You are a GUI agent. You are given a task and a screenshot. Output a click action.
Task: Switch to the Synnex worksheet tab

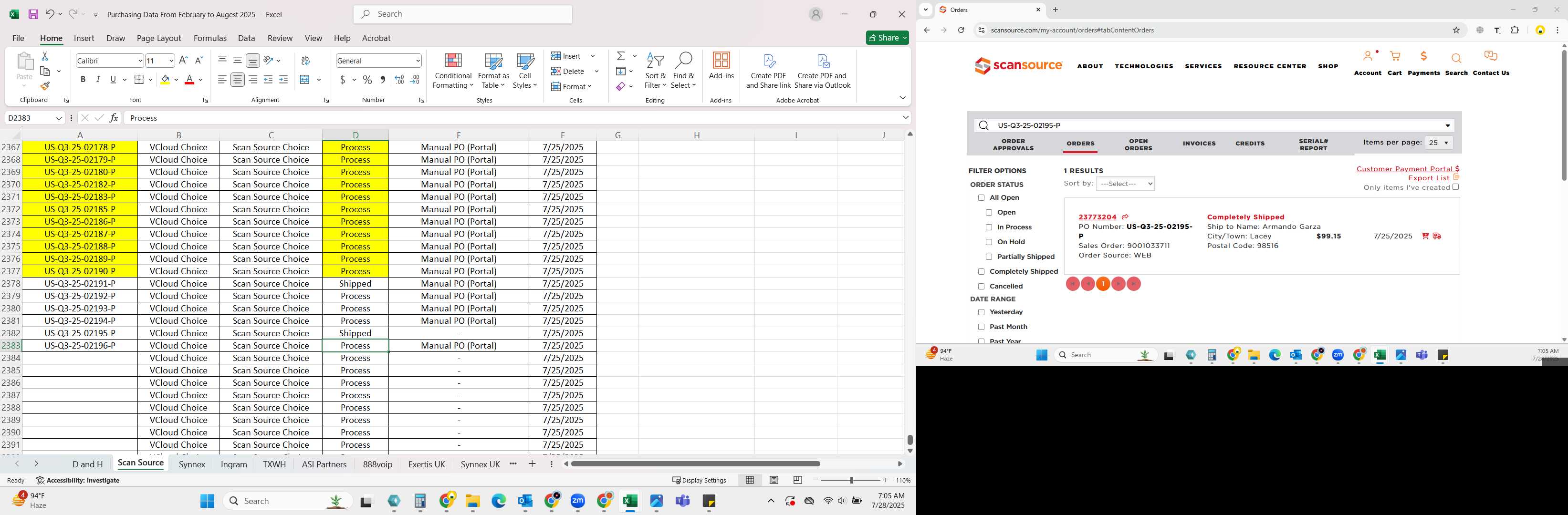192,464
